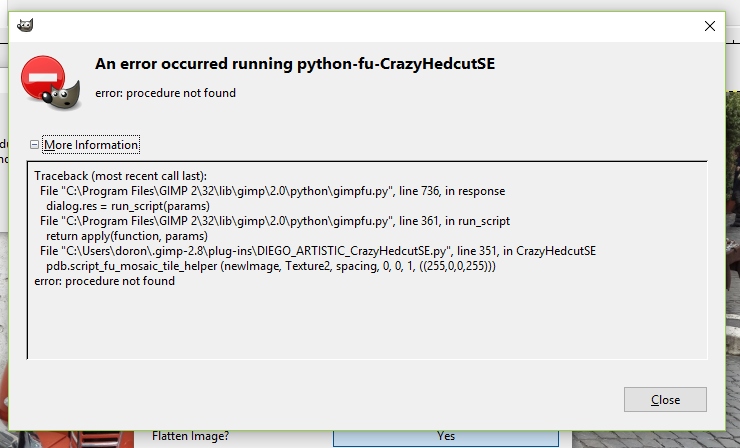740x448 pixels.
Task: Click traceback line mentioning line 361, in run_script
Action: (275, 221)
